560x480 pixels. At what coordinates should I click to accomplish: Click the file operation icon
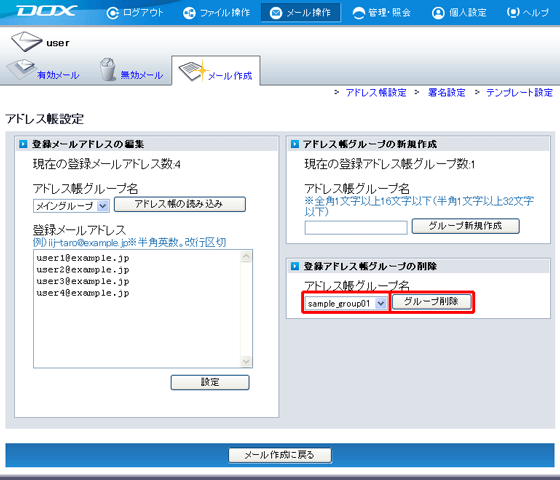click(x=189, y=13)
